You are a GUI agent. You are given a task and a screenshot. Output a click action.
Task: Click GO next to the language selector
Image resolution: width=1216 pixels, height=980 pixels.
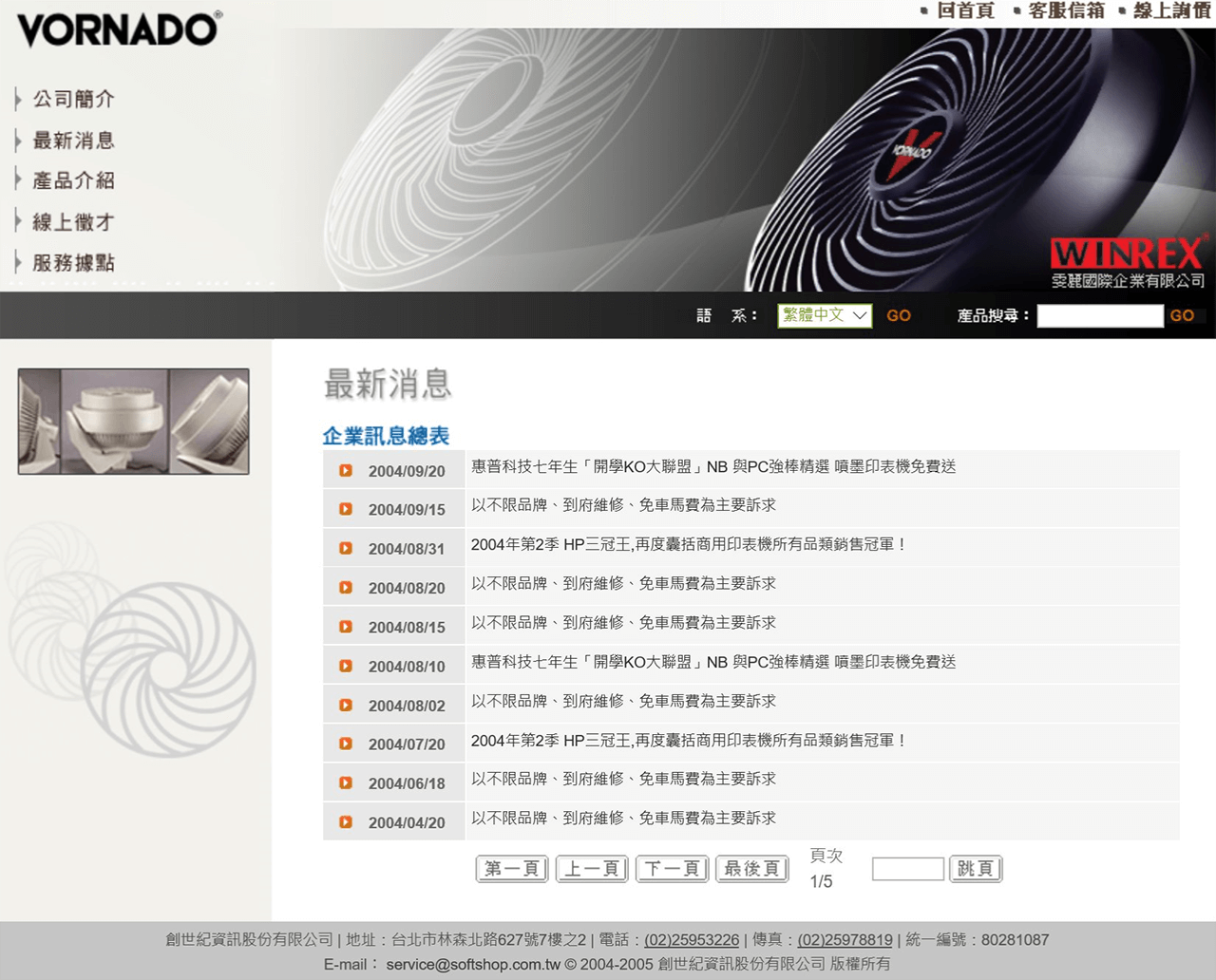(x=899, y=315)
